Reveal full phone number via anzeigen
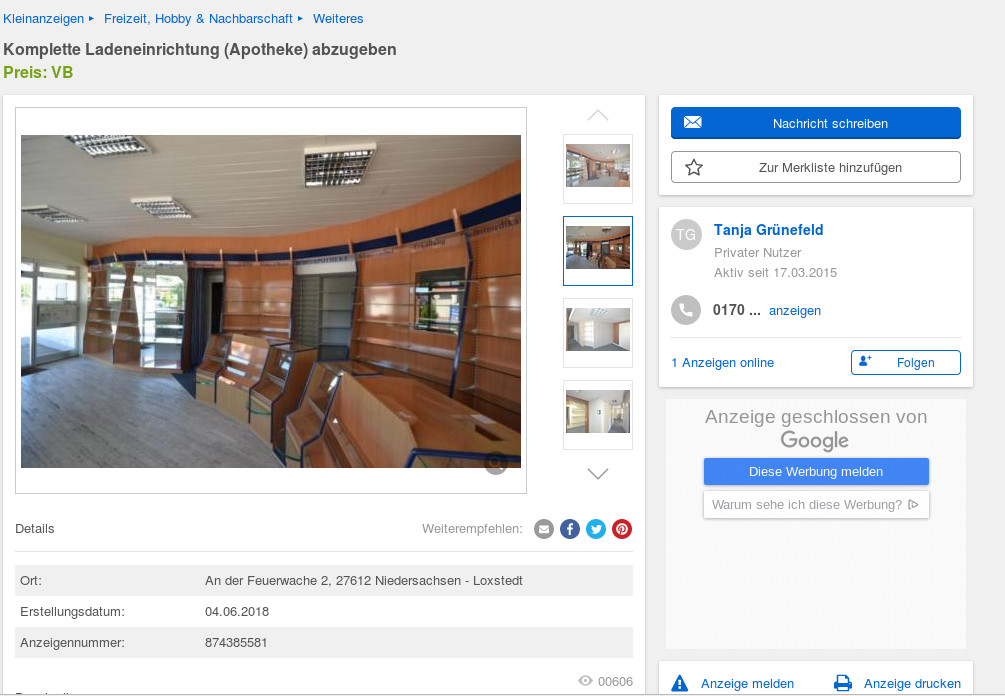Viewport: 1005px width, 696px height. coord(794,311)
